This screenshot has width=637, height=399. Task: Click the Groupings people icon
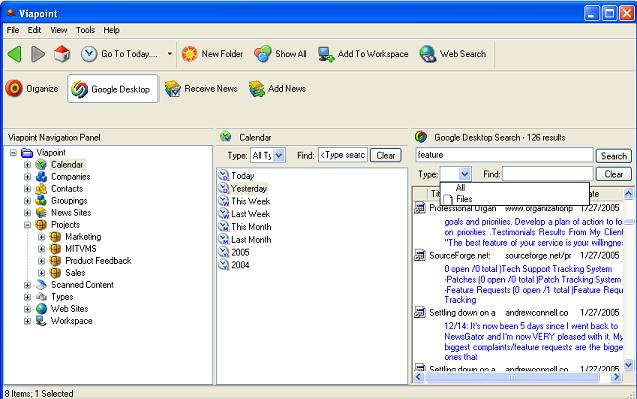(41, 201)
